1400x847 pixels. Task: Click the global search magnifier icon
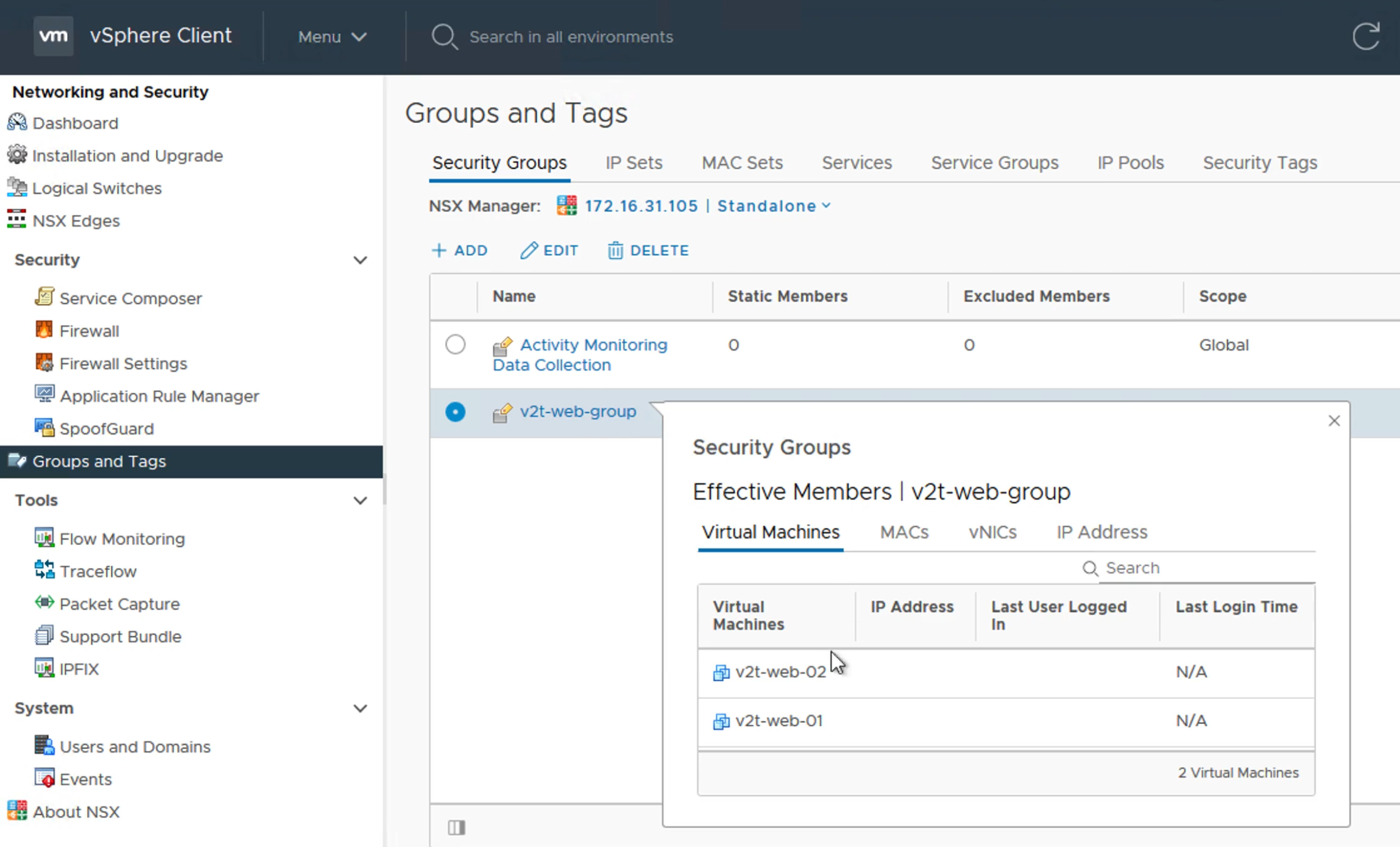[x=444, y=37]
